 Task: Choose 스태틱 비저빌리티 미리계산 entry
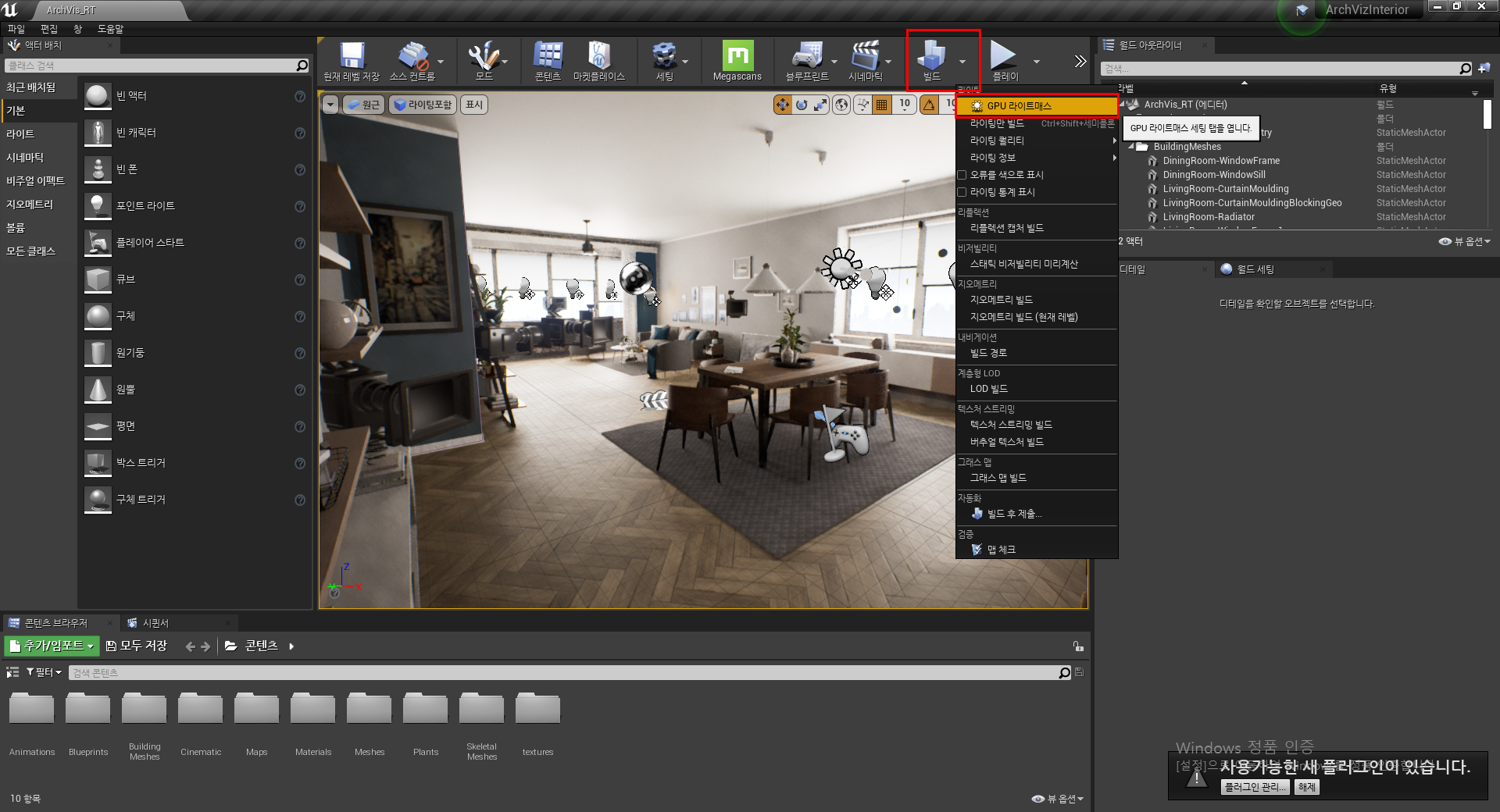click(1037, 264)
